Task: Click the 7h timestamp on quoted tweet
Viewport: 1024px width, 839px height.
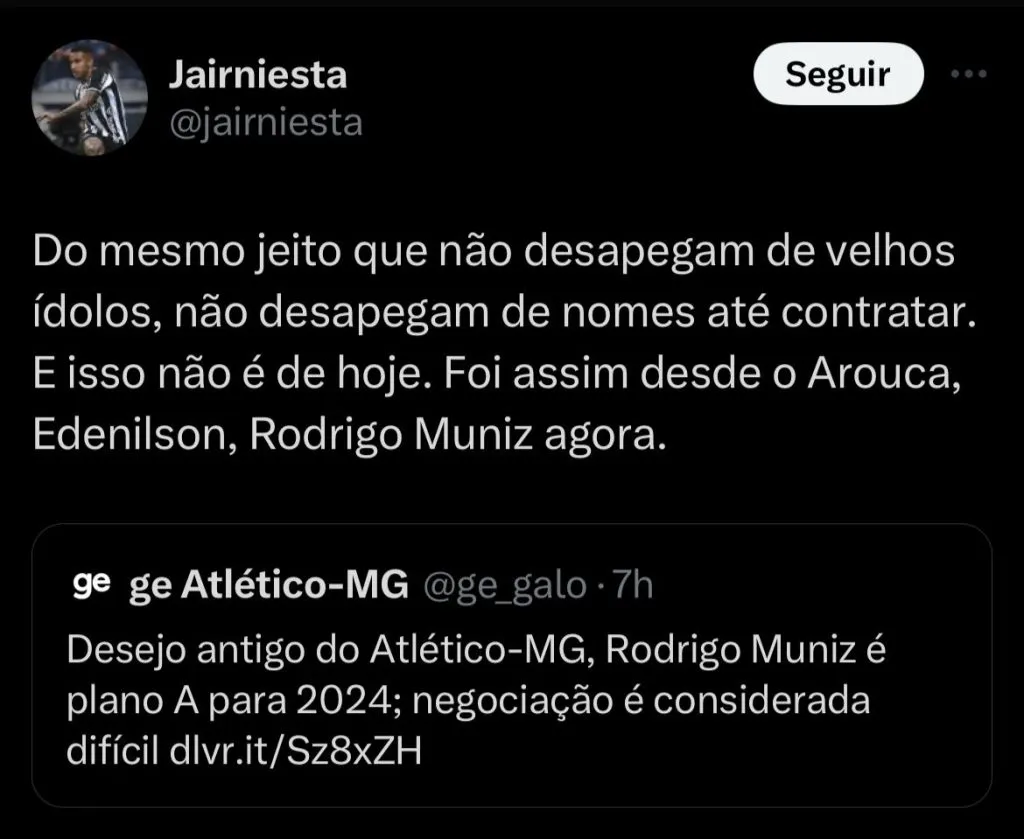Action: point(631,586)
